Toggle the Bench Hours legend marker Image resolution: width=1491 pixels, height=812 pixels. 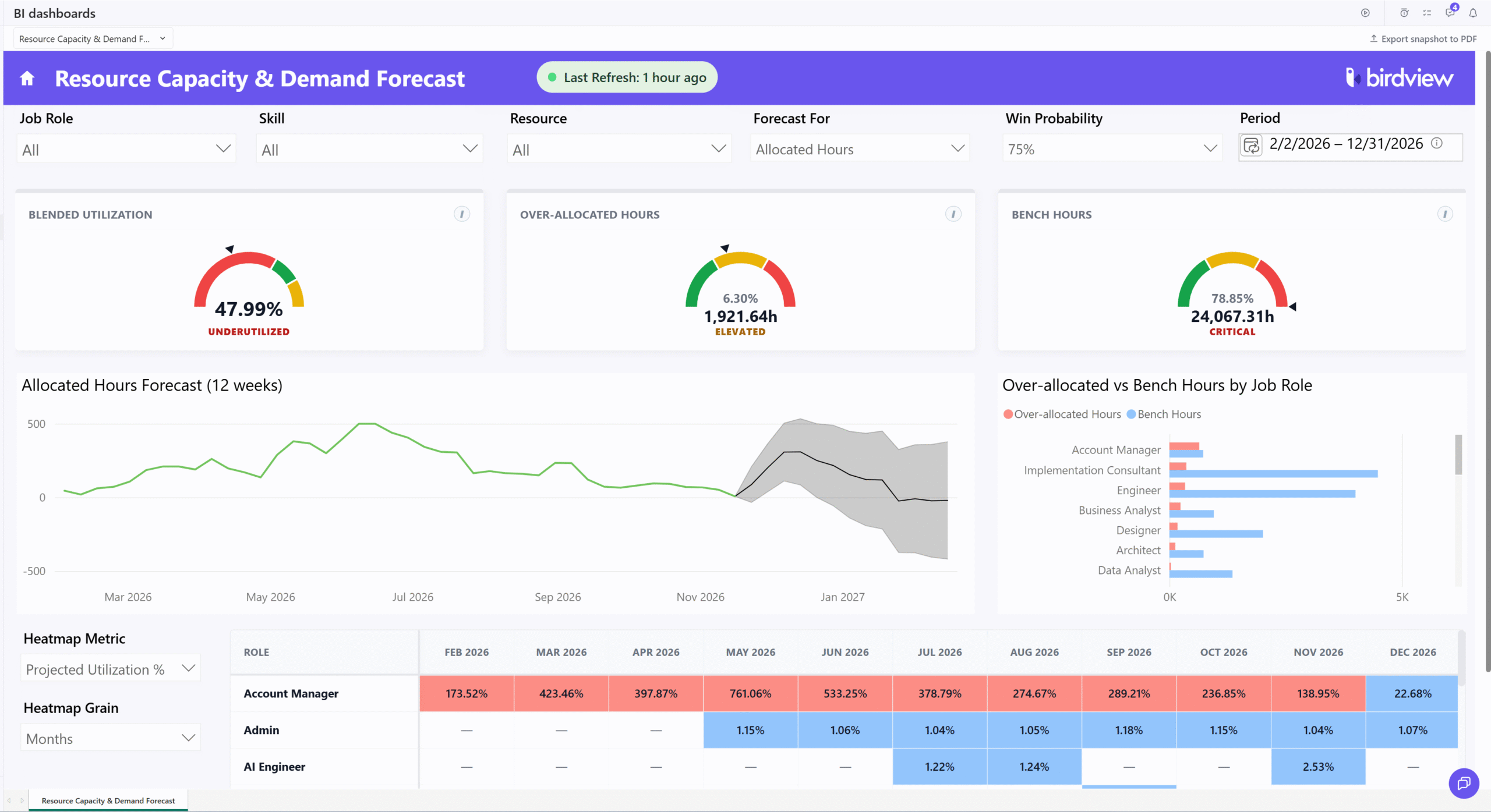pos(1131,414)
